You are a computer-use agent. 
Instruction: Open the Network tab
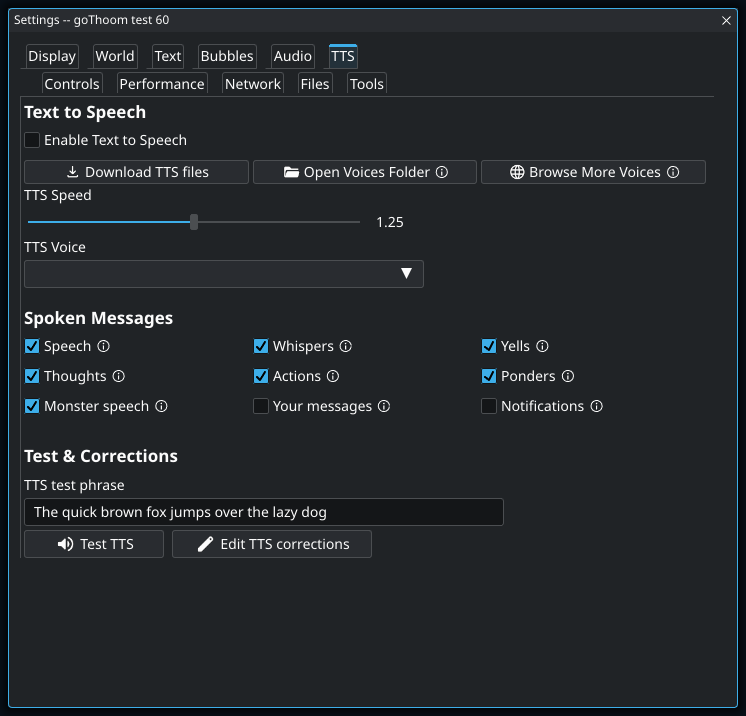[x=253, y=84]
